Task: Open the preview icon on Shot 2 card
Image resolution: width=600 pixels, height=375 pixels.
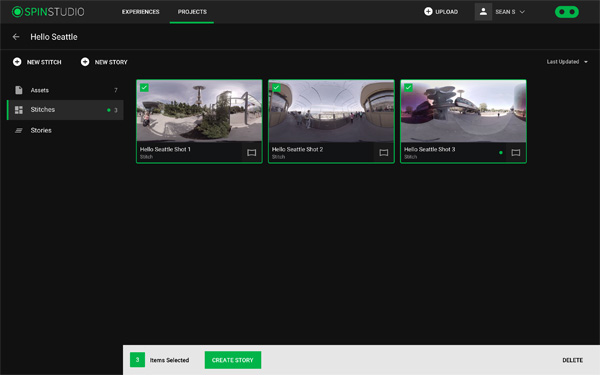Action: [383, 153]
